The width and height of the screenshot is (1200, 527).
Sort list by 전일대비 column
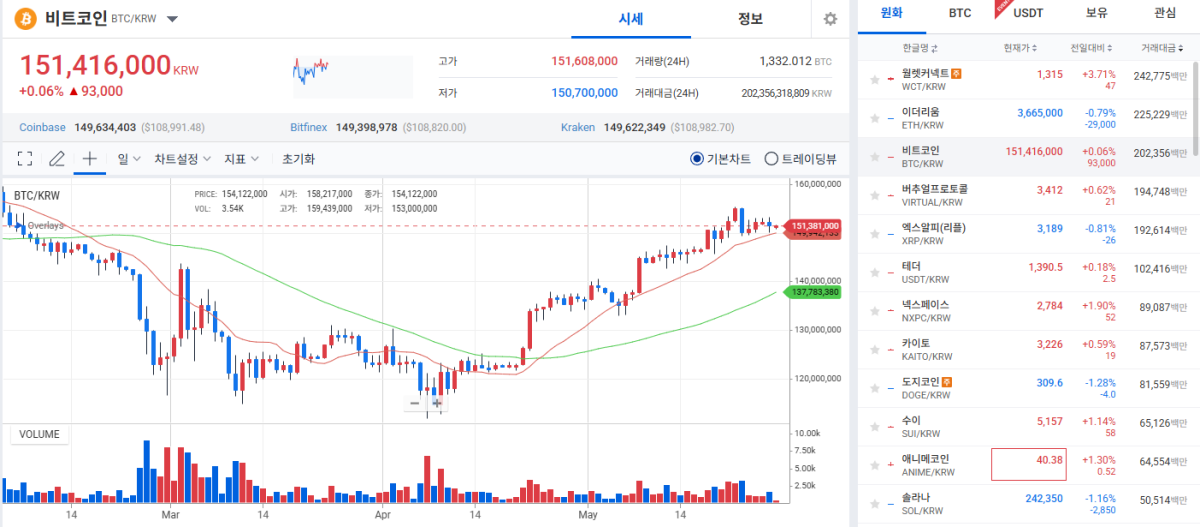[1090, 47]
